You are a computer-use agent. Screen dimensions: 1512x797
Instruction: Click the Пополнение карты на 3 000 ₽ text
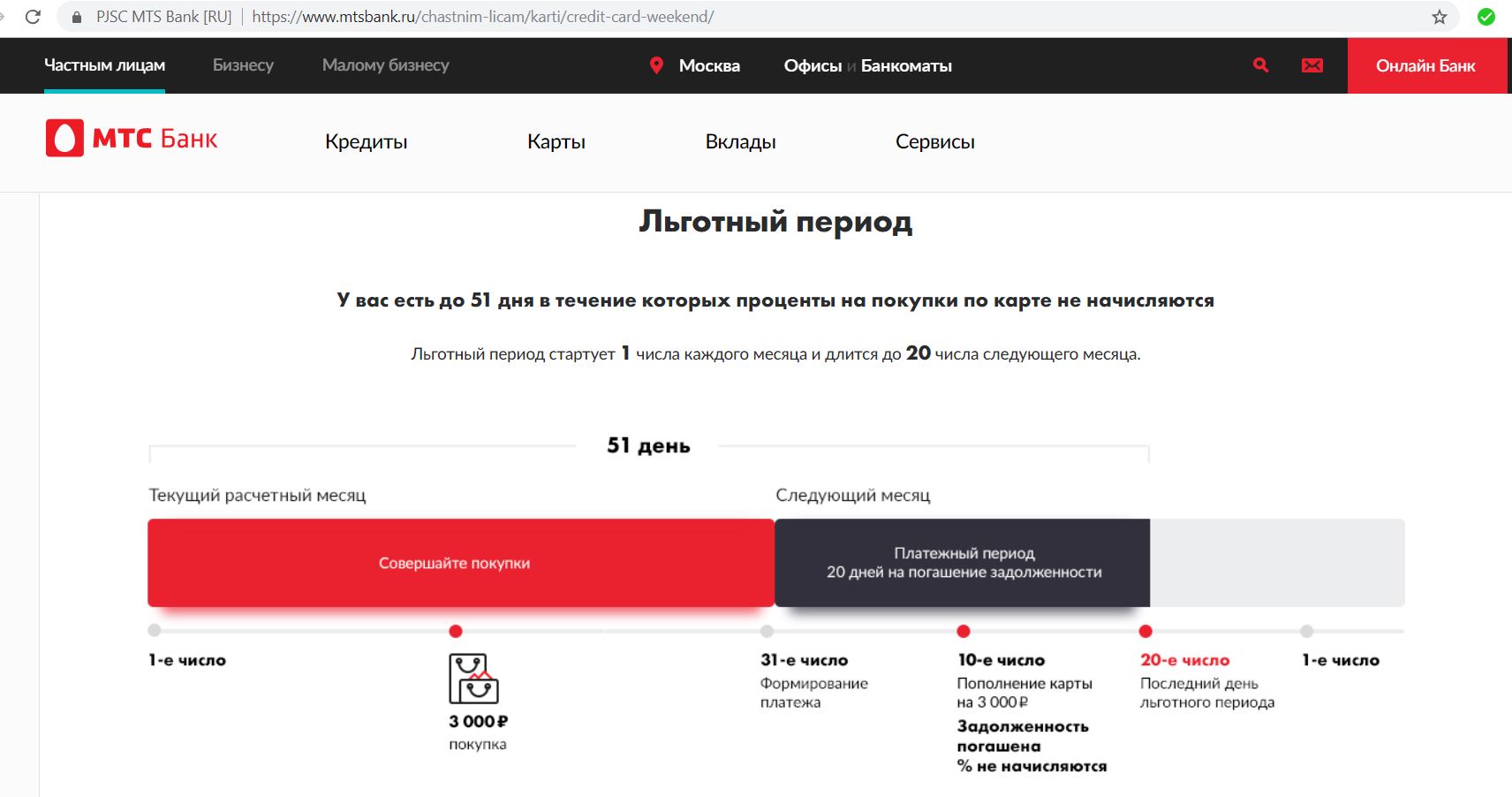1024,693
